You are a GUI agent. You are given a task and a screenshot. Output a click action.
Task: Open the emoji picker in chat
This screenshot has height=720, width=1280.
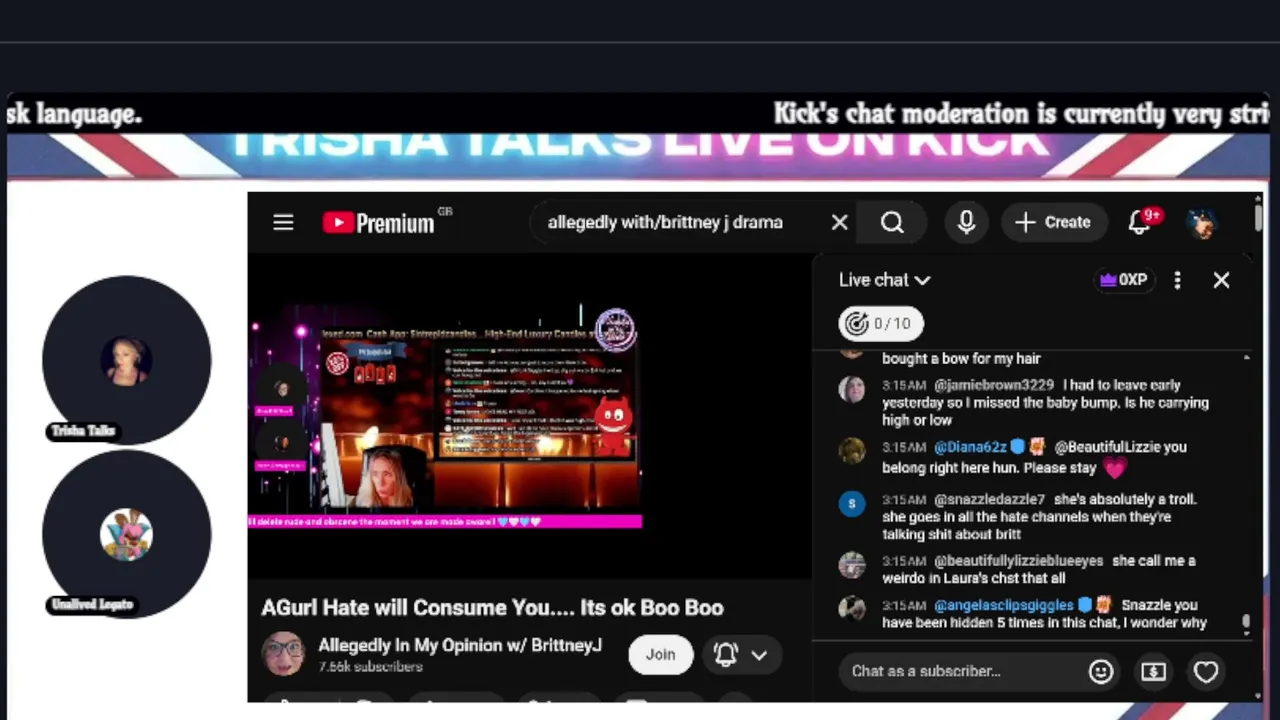1101,671
